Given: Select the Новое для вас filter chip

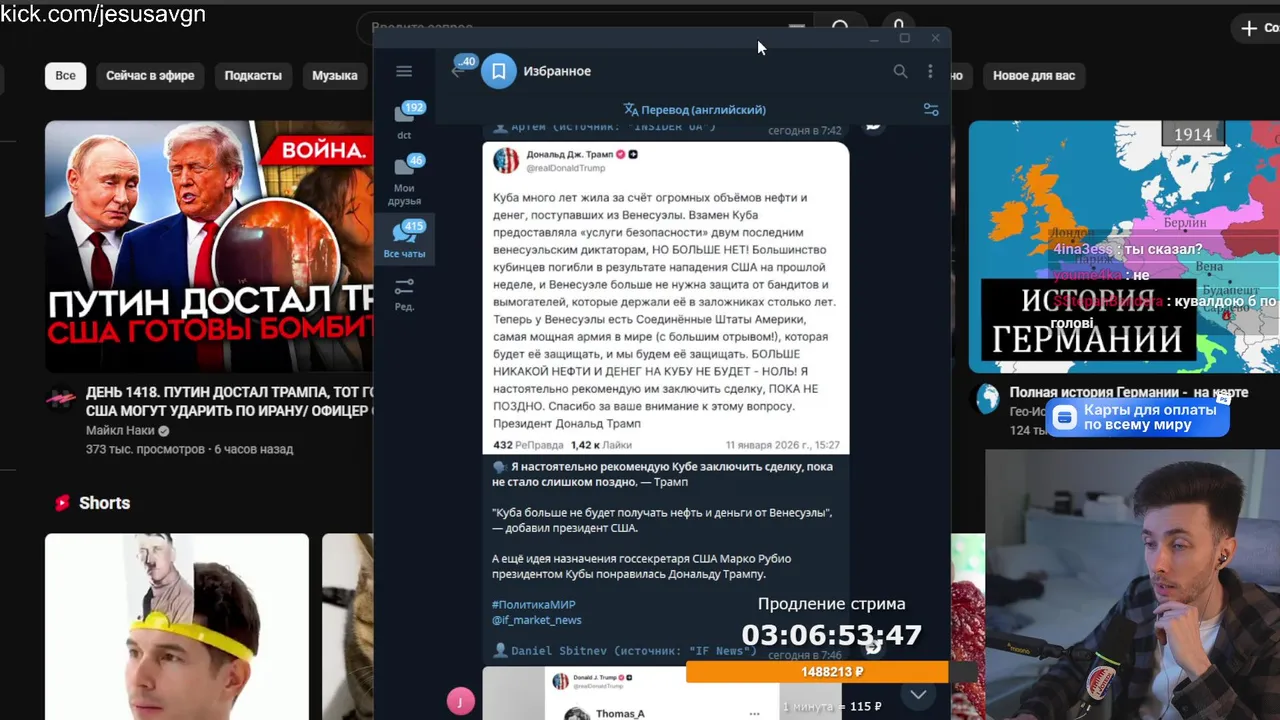Looking at the screenshot, I should click(x=1034, y=75).
